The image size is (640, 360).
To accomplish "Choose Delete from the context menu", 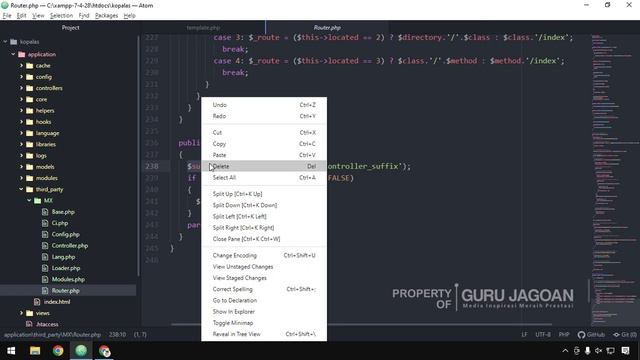I will coord(264,167).
